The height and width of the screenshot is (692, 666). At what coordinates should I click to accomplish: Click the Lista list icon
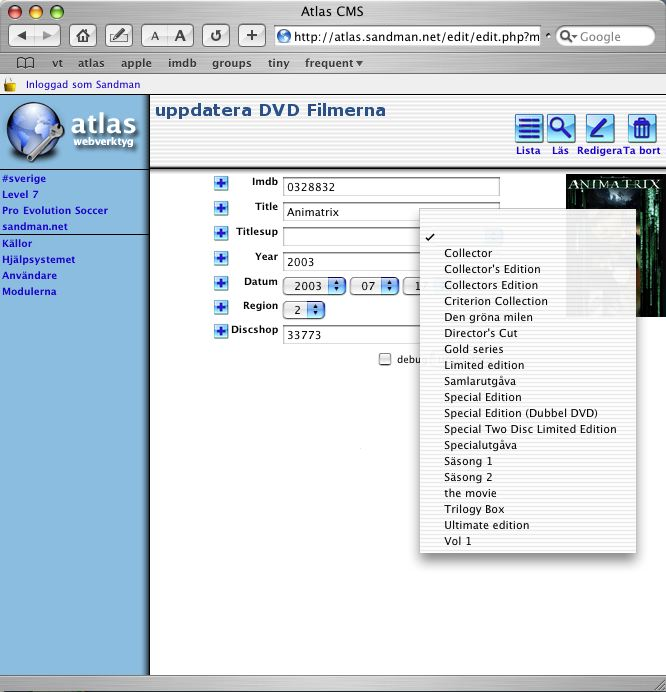pos(528,129)
